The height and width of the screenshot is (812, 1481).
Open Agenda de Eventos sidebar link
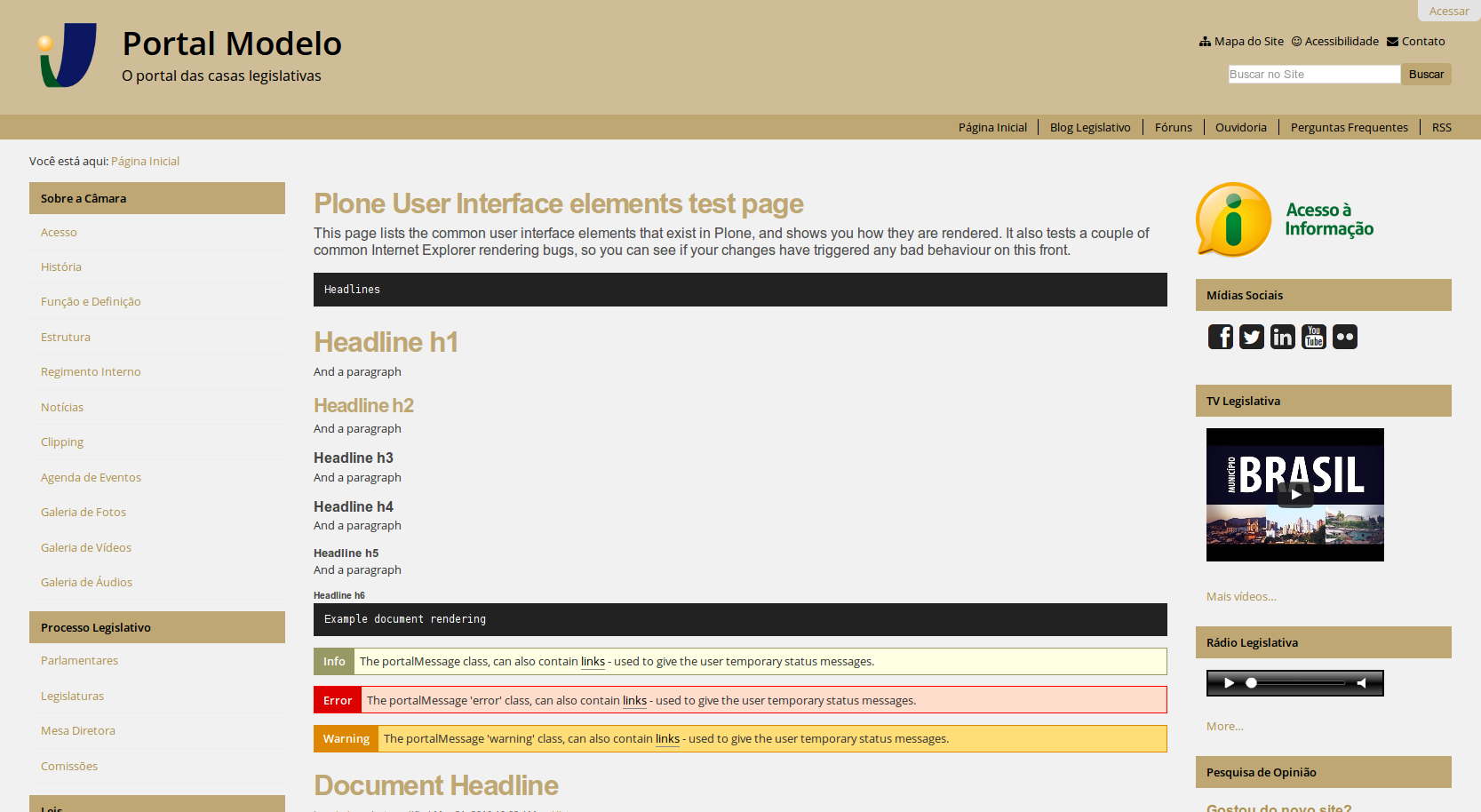pyautogui.click(x=91, y=477)
